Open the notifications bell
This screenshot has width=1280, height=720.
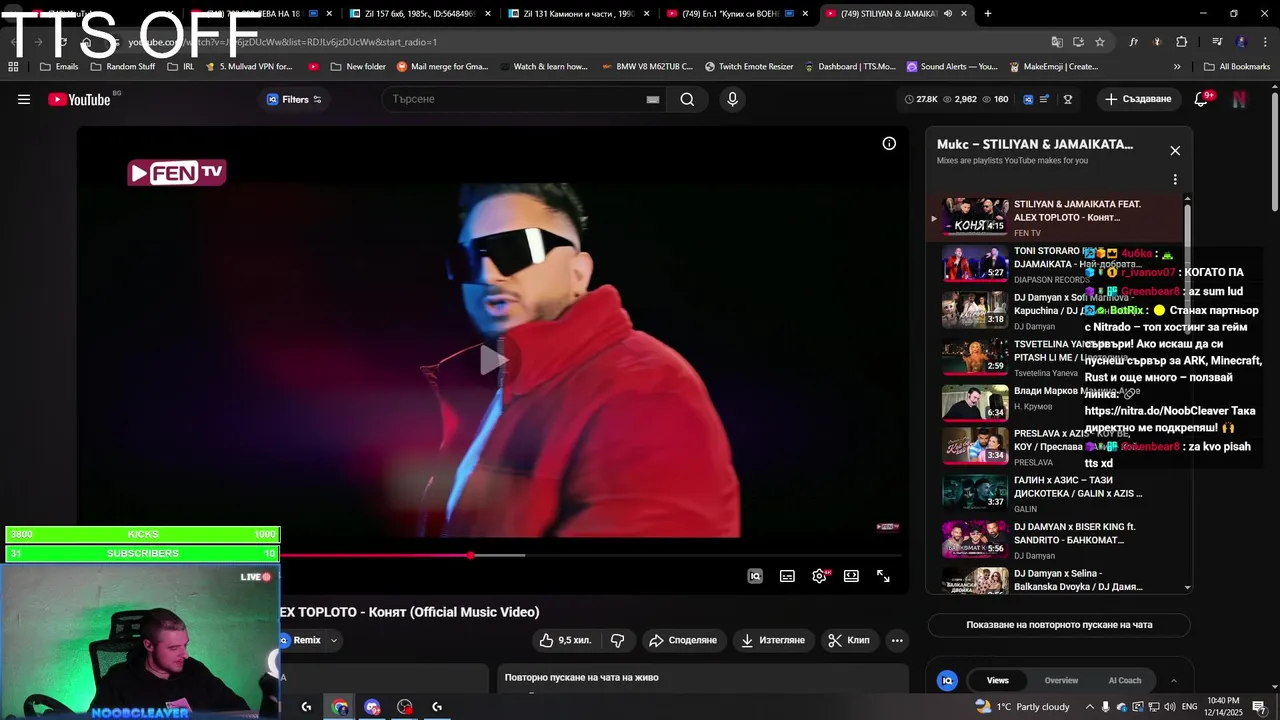pyautogui.click(x=1202, y=99)
